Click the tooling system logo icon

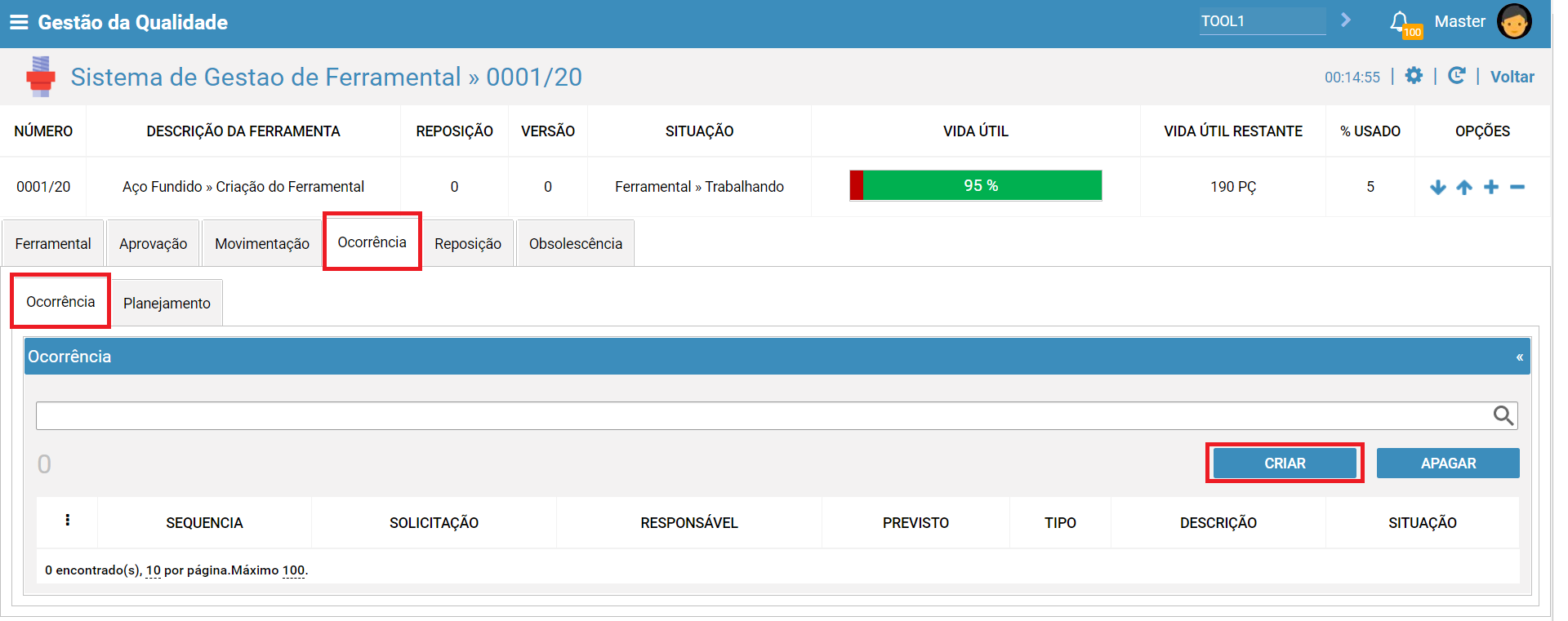click(41, 77)
